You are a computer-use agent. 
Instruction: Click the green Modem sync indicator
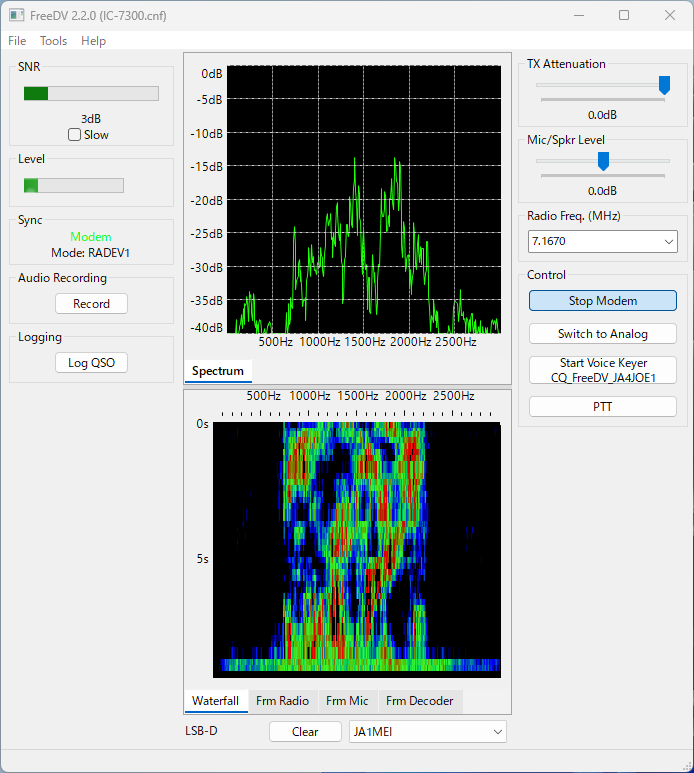tap(91, 237)
